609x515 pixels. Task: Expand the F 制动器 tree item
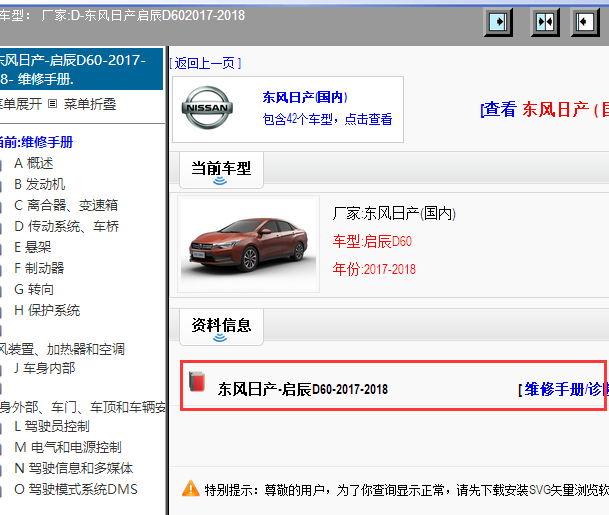tap(39, 268)
